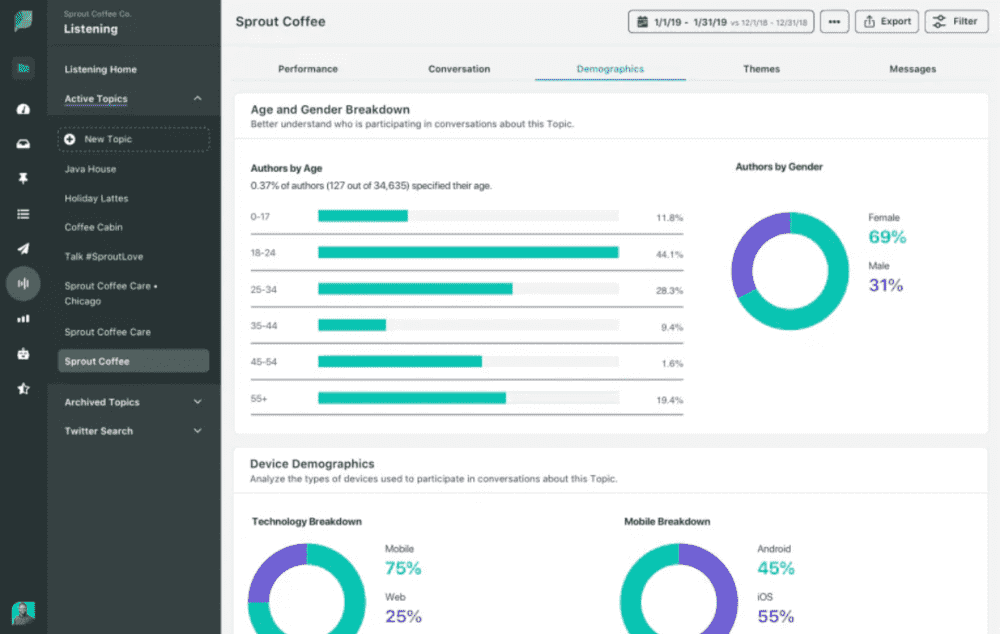The width and height of the screenshot is (1000, 634).
Task: Open the Holiday Lattes topic
Action: [96, 198]
